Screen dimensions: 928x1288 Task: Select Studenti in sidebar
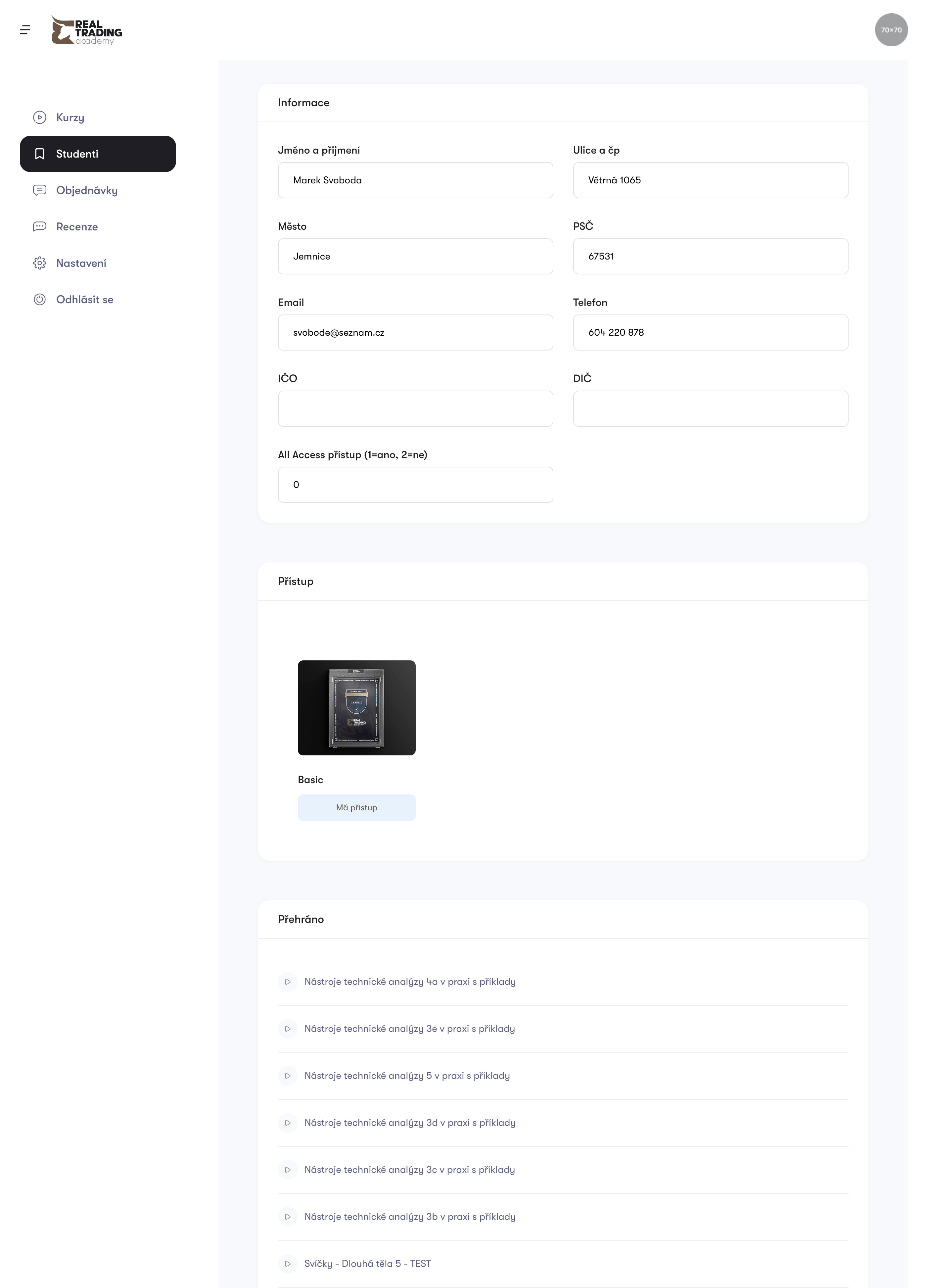click(98, 154)
